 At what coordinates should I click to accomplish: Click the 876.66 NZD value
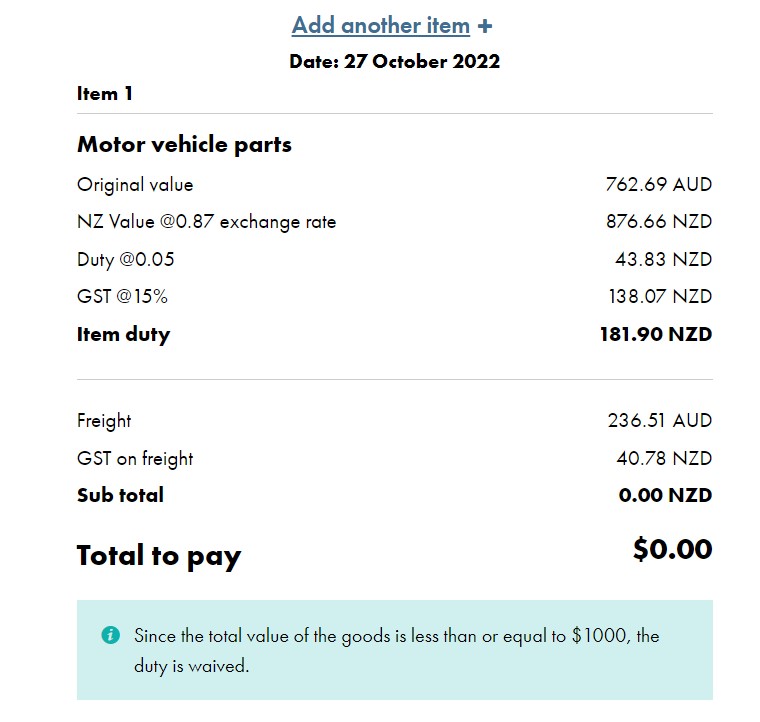point(659,221)
